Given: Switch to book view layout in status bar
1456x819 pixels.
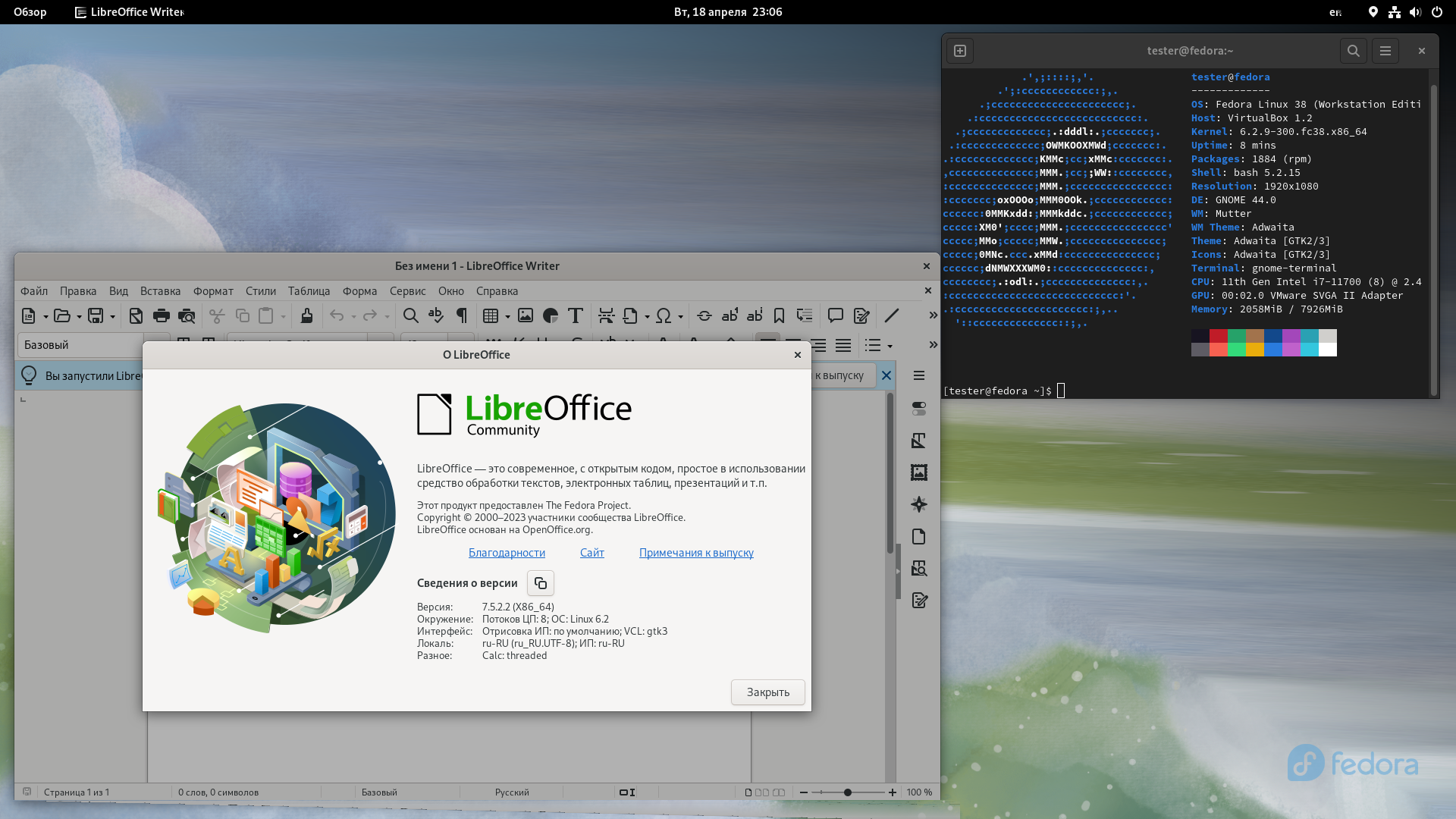Looking at the screenshot, I should point(779,792).
